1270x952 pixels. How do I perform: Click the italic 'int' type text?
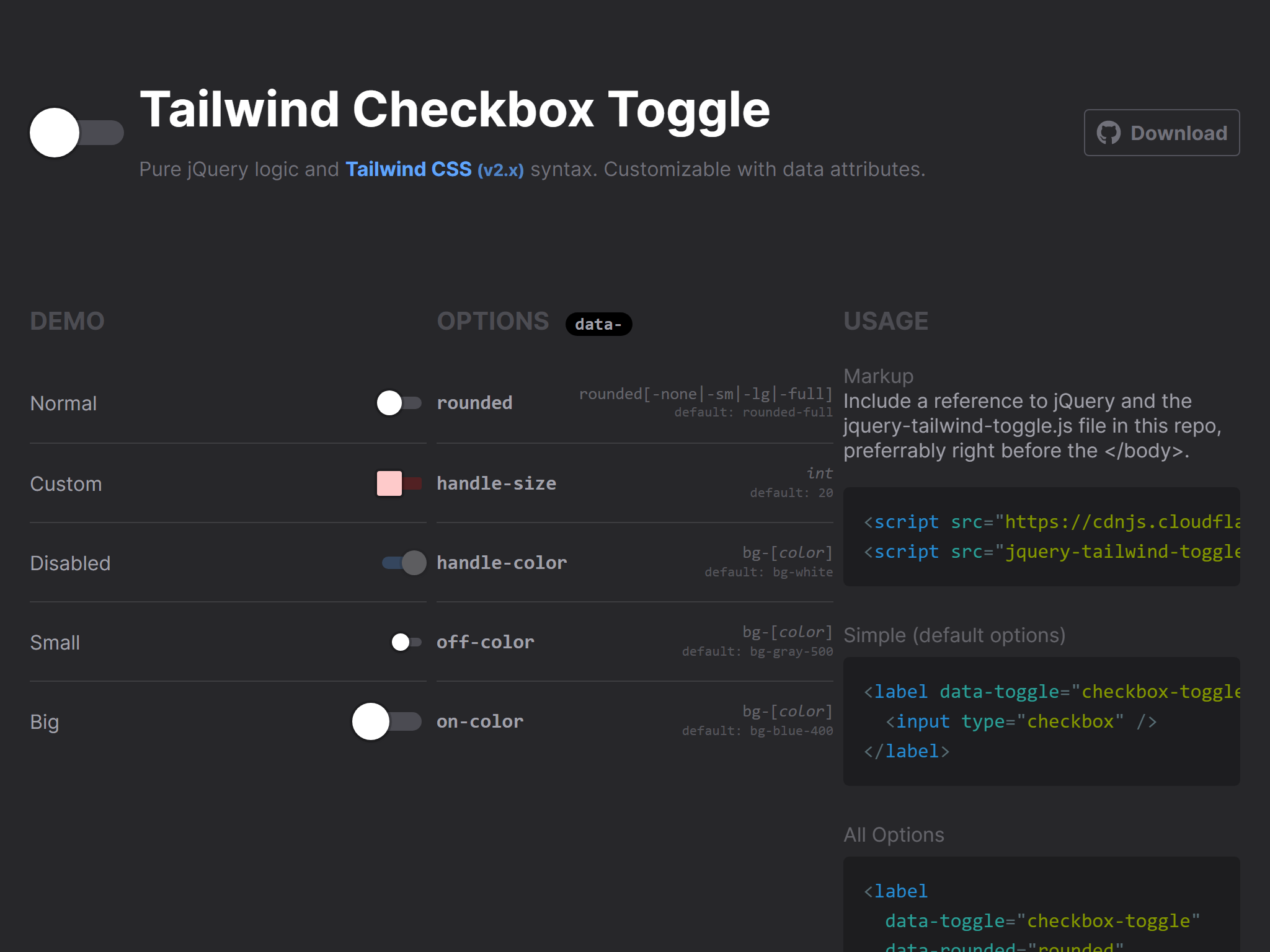[820, 474]
